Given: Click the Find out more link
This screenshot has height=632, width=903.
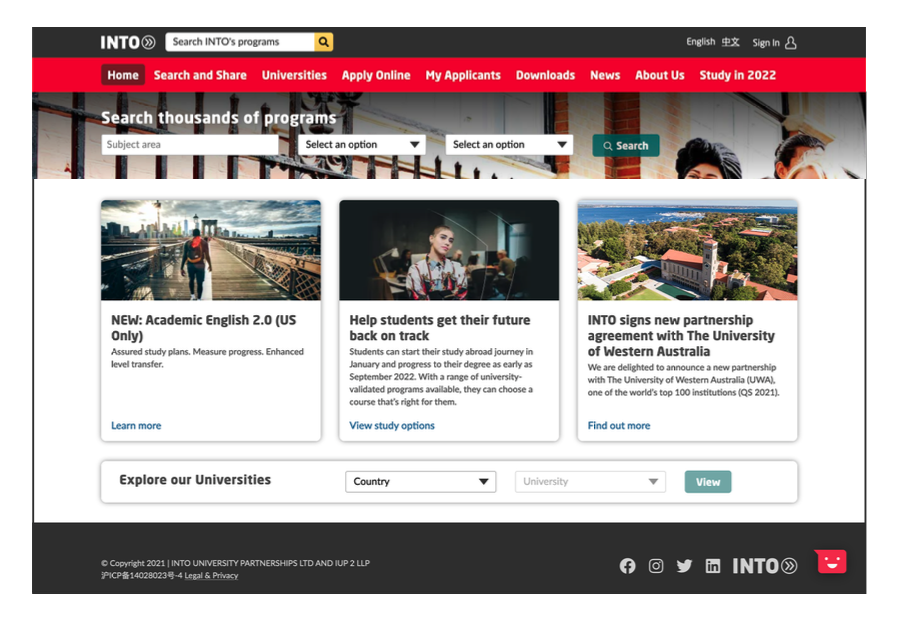Looking at the screenshot, I should tap(619, 426).
